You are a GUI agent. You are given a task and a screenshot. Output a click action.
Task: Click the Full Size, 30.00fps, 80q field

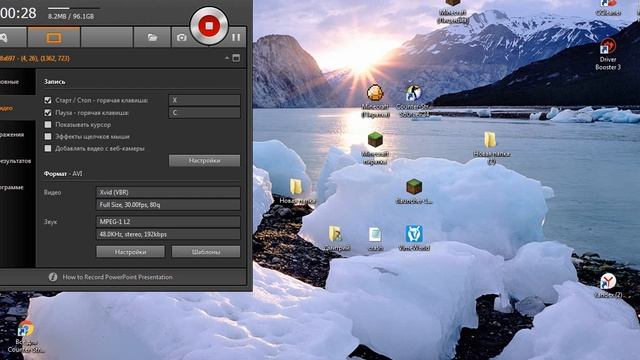pos(168,204)
